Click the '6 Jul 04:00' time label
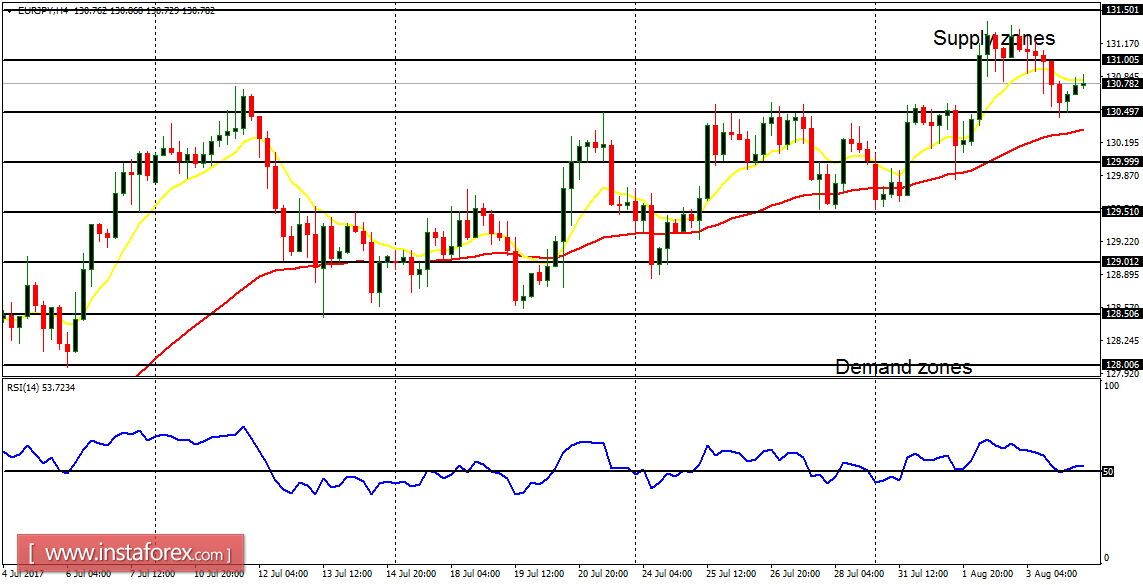1143x585 pixels. (87, 574)
